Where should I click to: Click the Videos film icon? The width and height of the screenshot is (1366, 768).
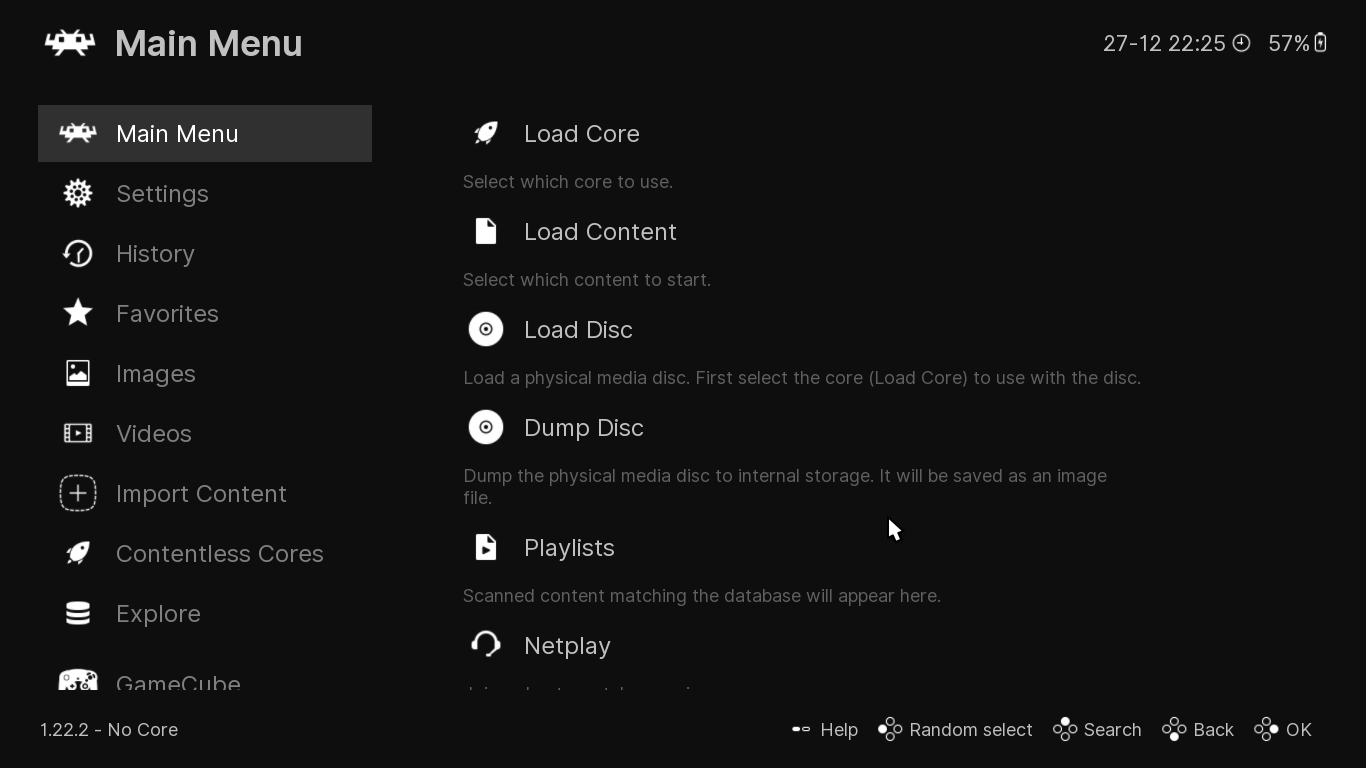click(x=78, y=433)
